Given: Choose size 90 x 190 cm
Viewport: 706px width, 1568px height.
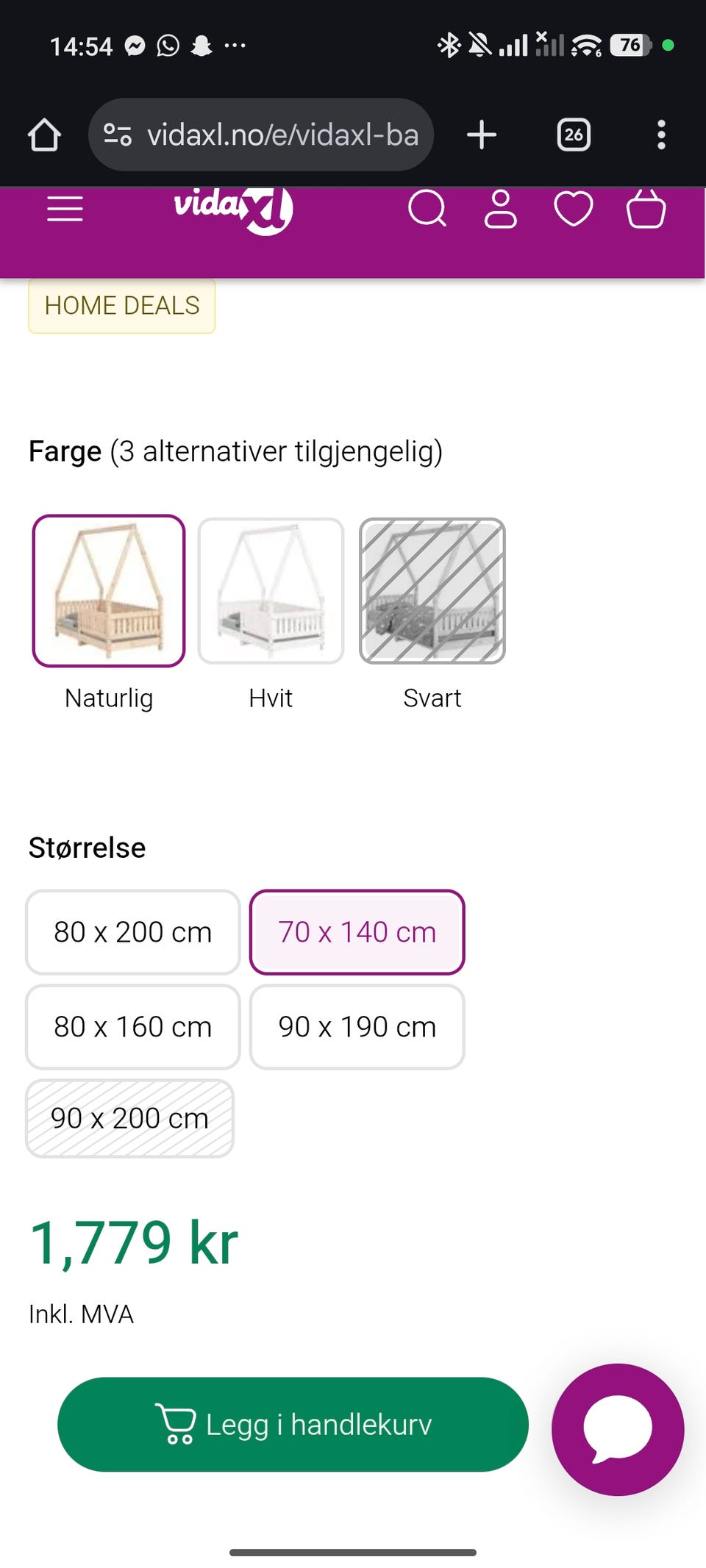Looking at the screenshot, I should tap(357, 1027).
